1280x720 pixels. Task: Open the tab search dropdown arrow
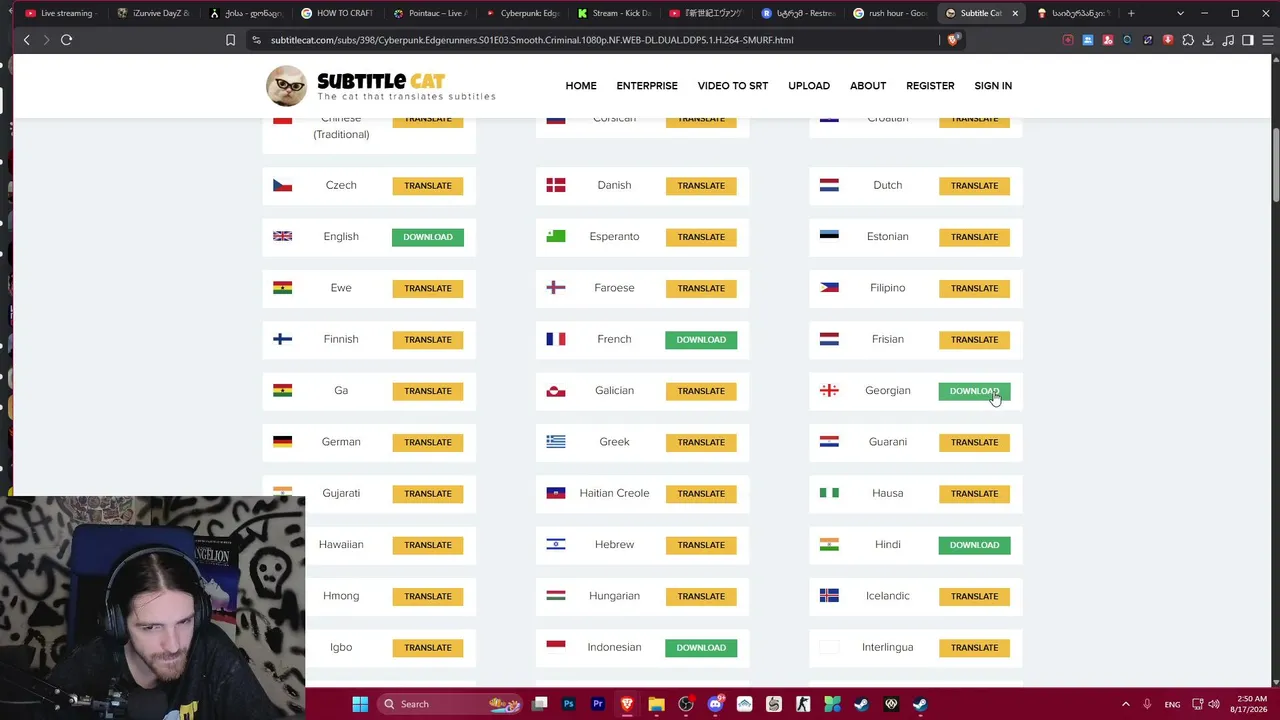1180,13
